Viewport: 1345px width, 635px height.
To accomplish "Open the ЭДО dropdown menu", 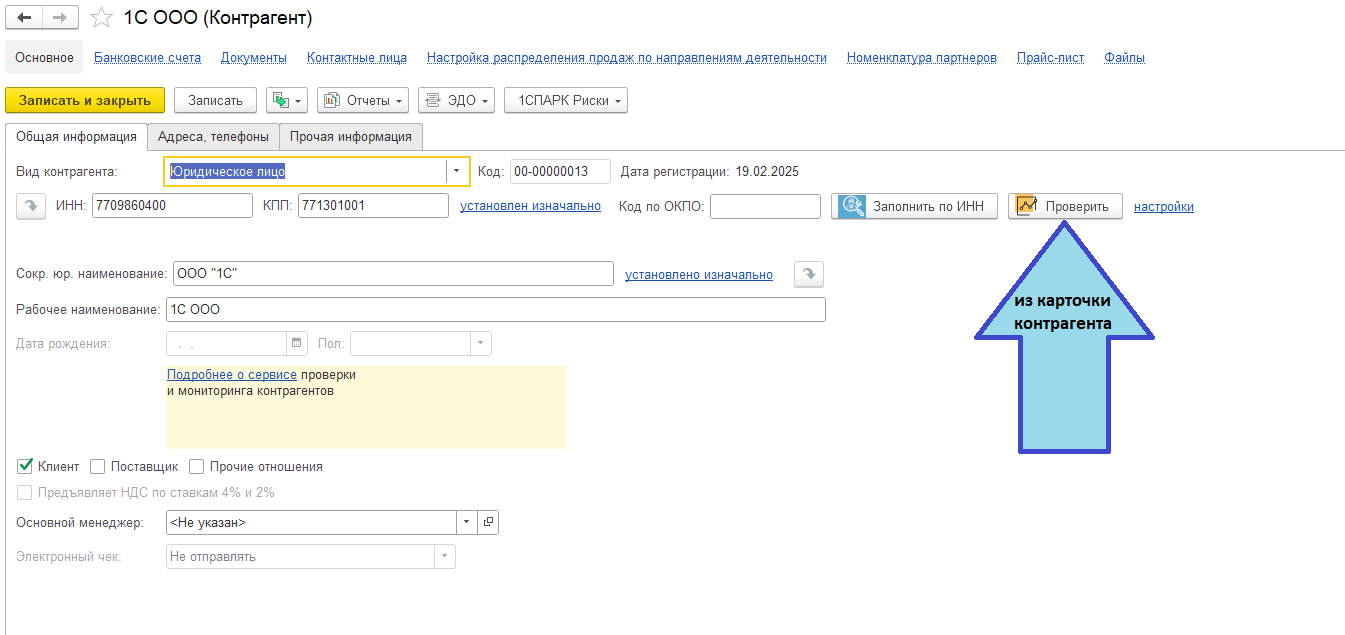I will click(x=456, y=100).
